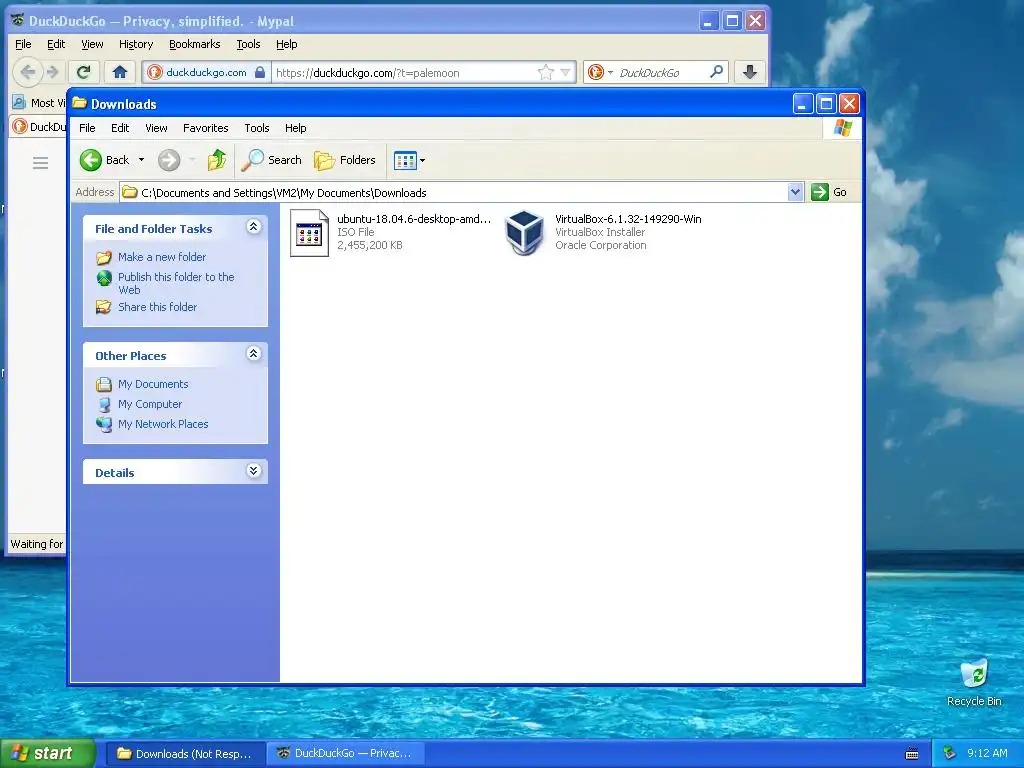Screen dimensions: 1024x768
Task: Open the View menu in Mypal browser
Action: click(92, 44)
